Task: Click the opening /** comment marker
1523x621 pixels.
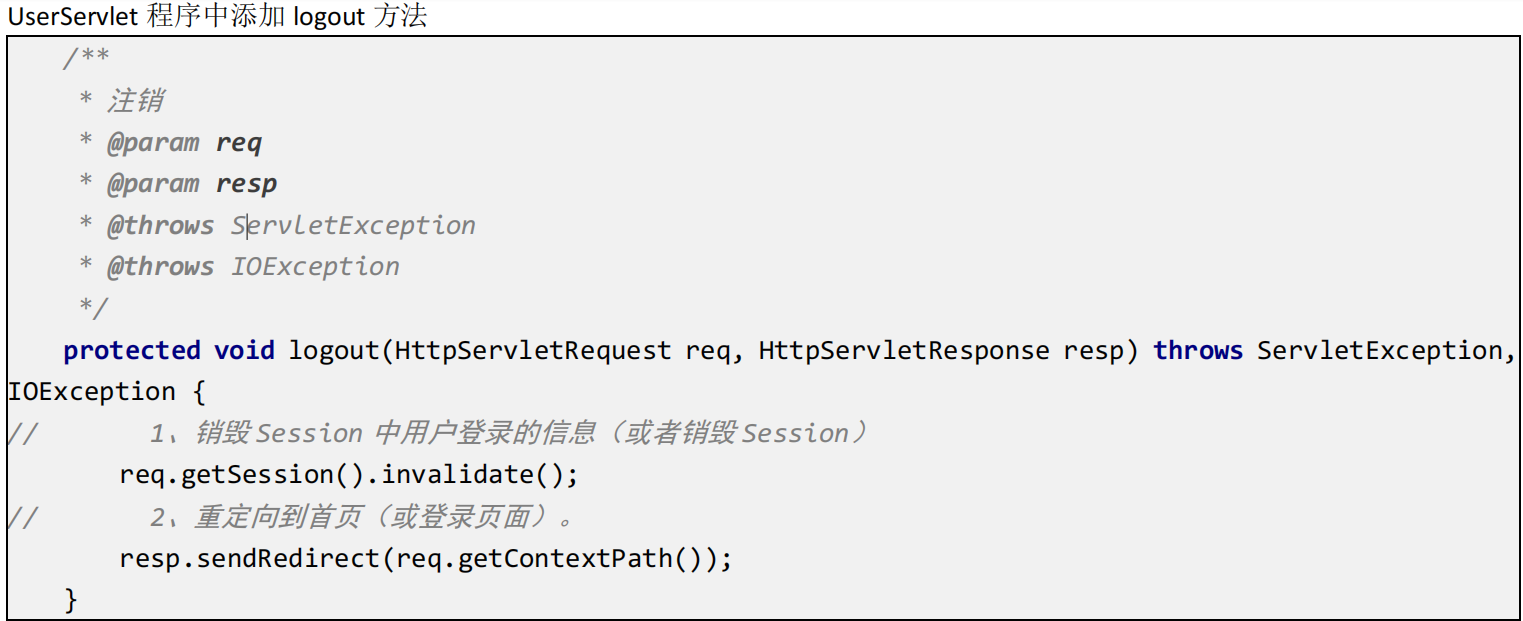Action: 86,59
